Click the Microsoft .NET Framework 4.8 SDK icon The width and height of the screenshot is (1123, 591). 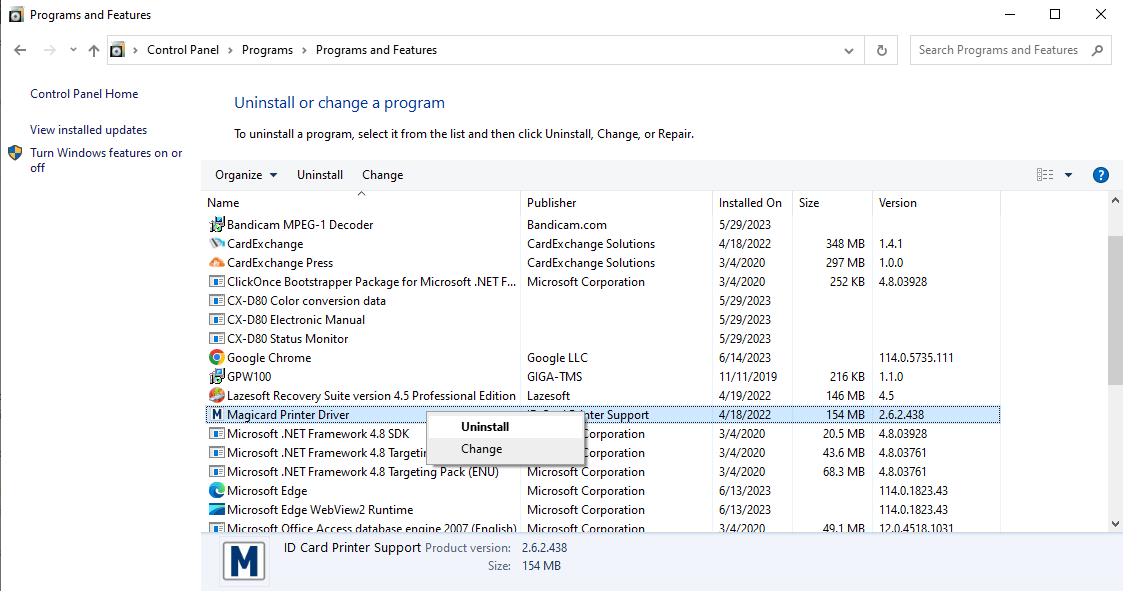click(x=216, y=433)
